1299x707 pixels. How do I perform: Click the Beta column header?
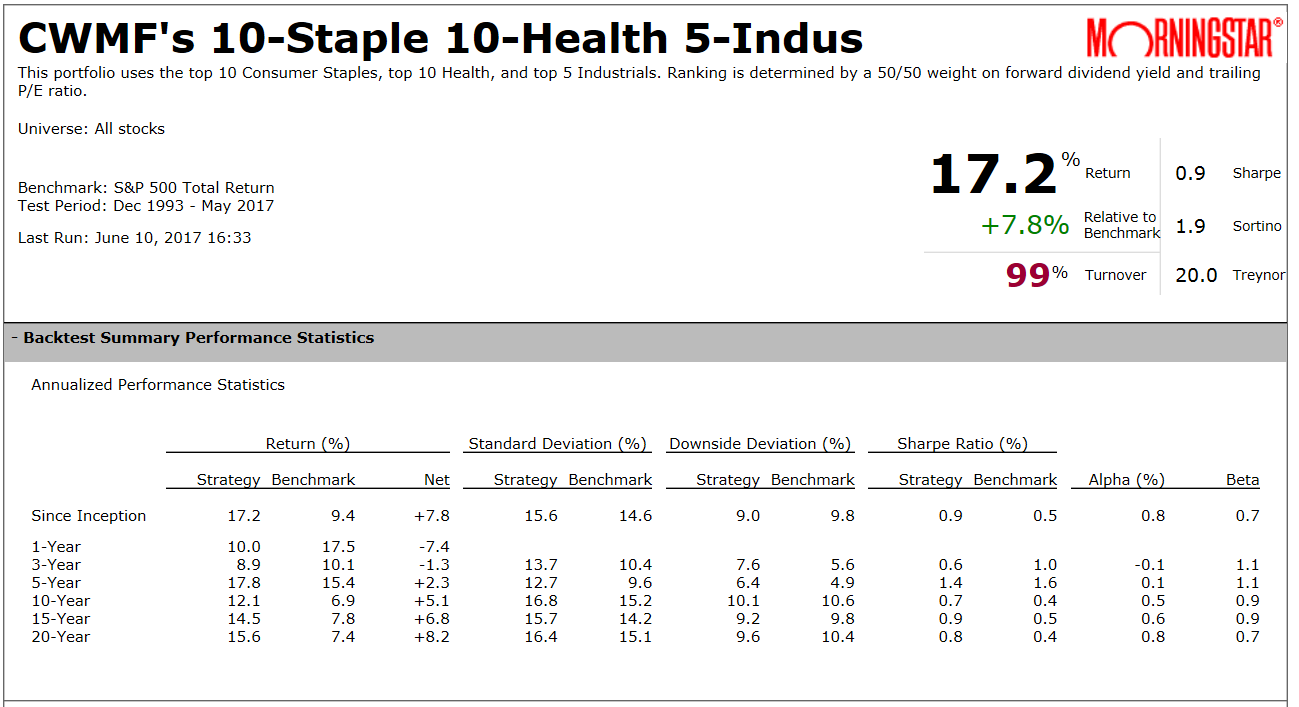[1242, 480]
